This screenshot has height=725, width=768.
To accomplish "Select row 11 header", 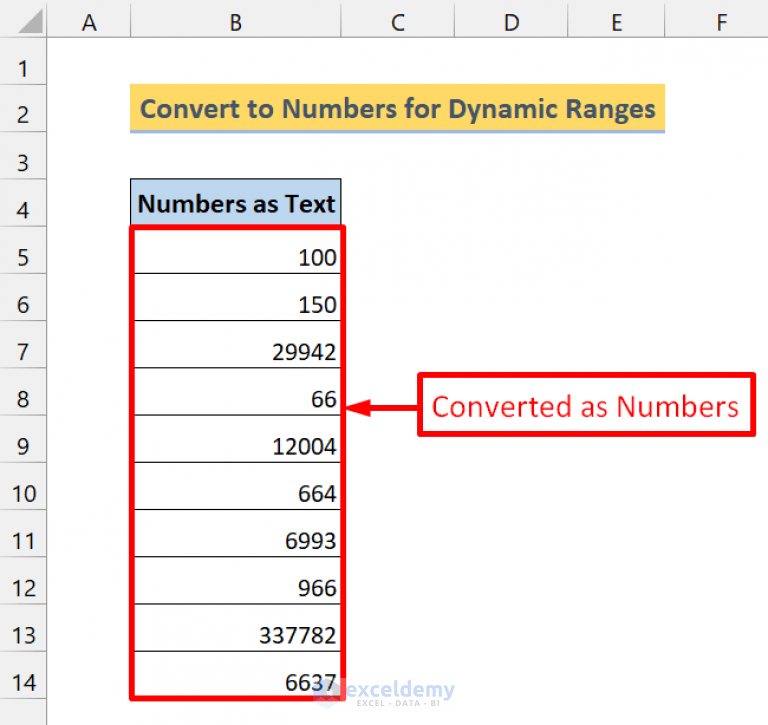I will tap(23, 533).
